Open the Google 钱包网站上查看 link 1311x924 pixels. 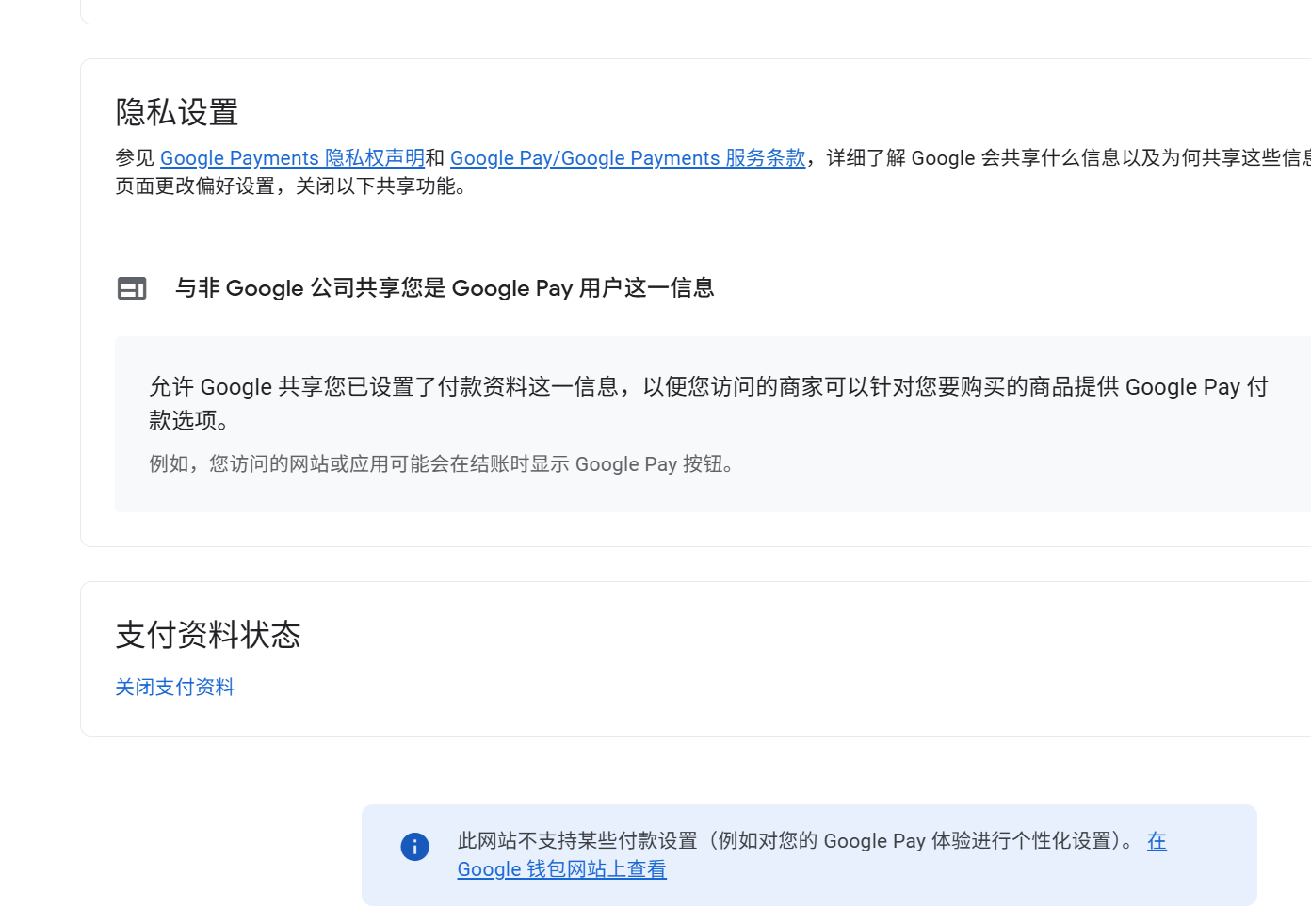pyautogui.click(x=561, y=868)
